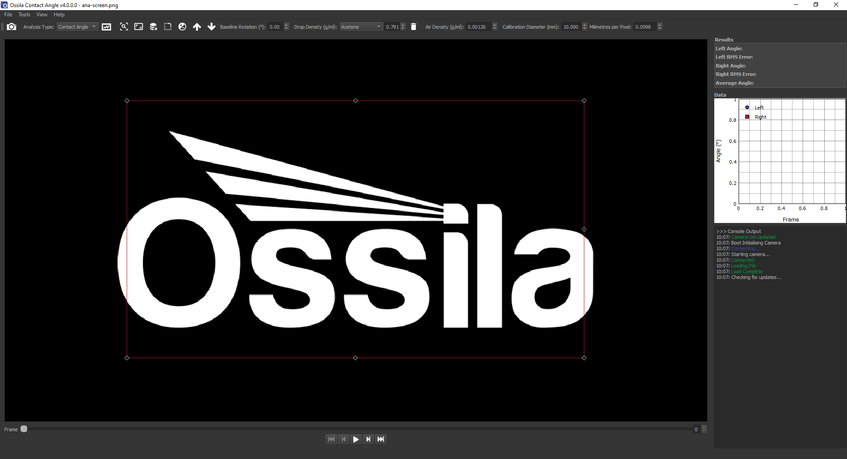Click the blue Left legend marker in chart

(747, 107)
